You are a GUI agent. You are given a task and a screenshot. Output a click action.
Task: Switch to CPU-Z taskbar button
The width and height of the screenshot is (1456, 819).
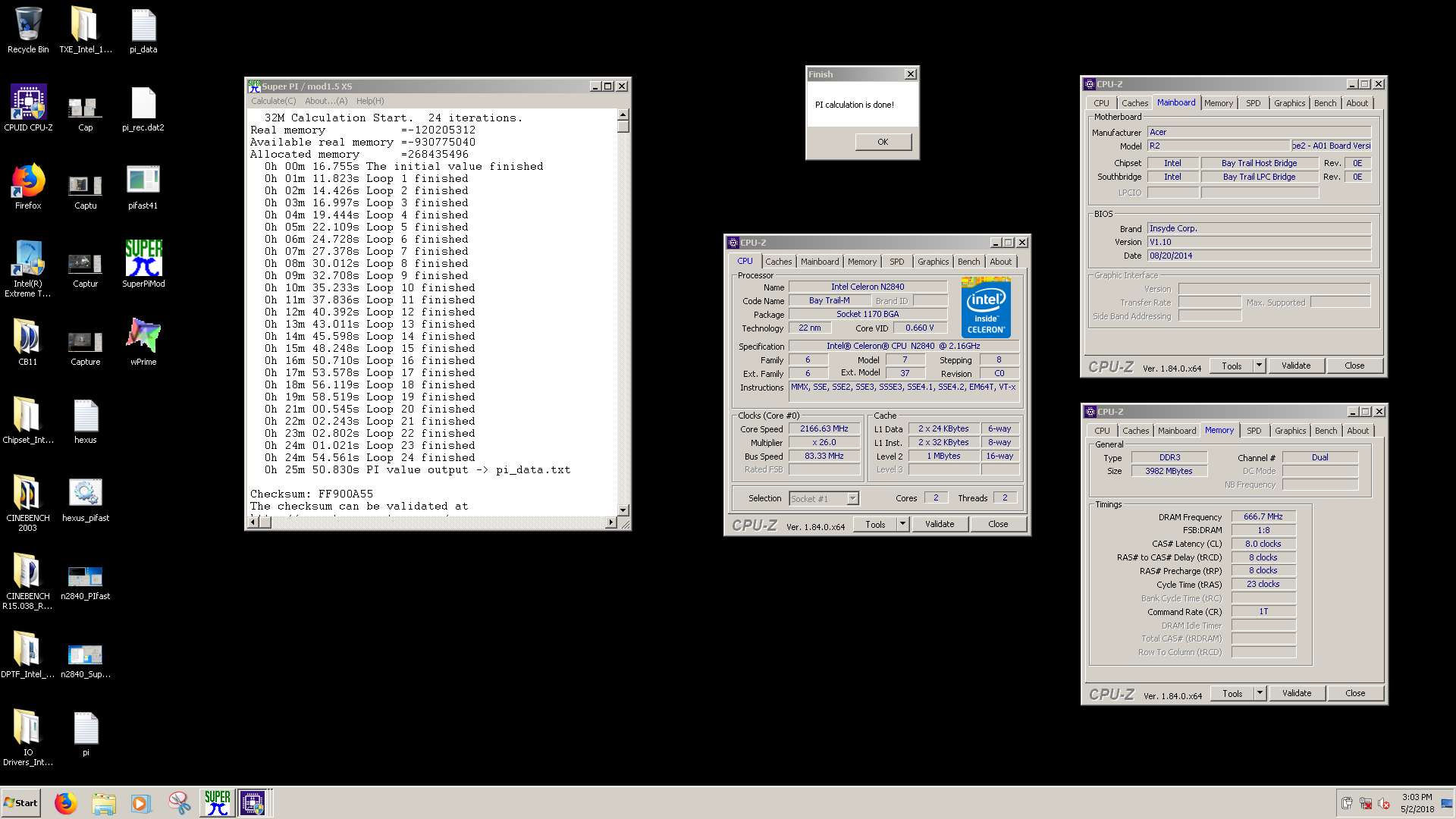point(253,802)
